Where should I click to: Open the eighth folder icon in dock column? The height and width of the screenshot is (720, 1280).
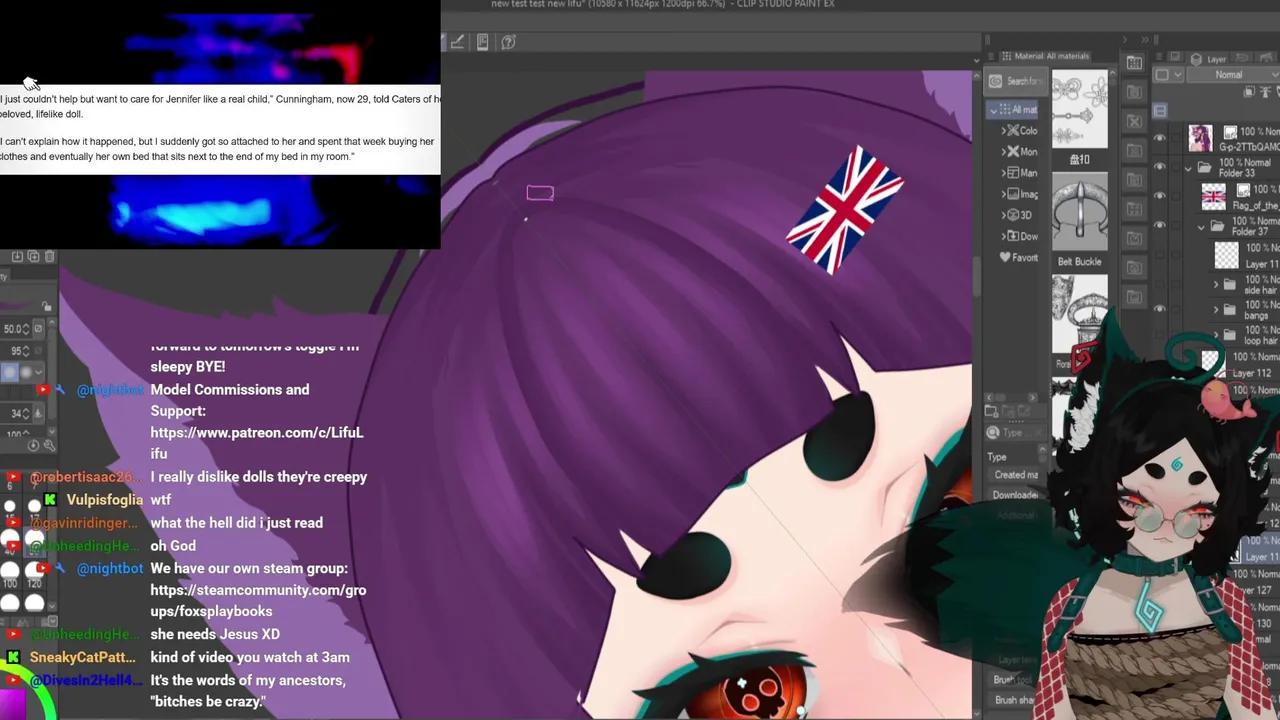click(x=1134, y=268)
